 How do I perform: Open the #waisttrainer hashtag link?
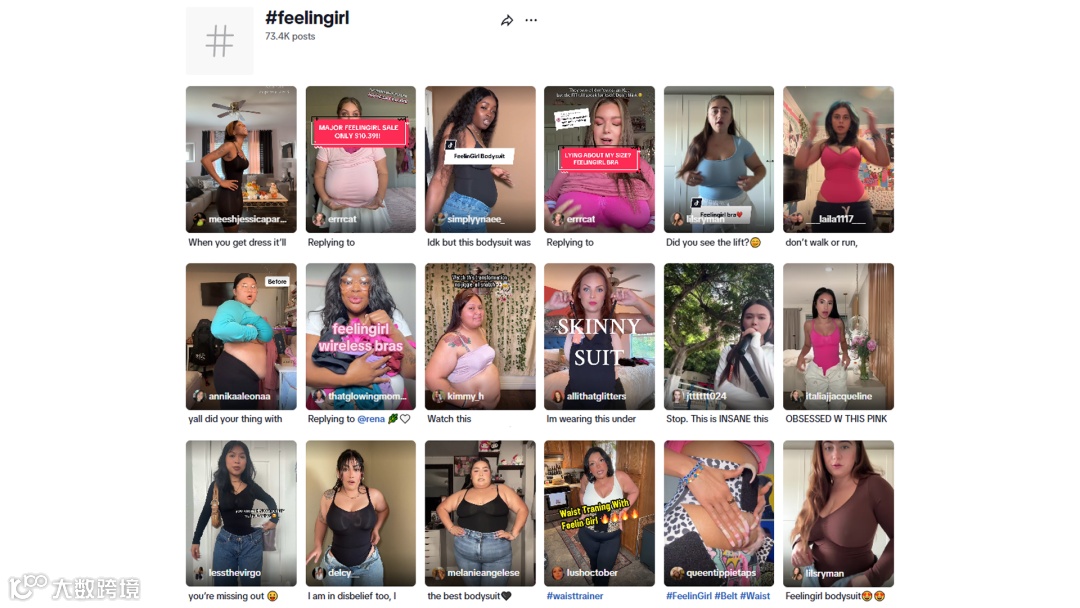(x=574, y=596)
